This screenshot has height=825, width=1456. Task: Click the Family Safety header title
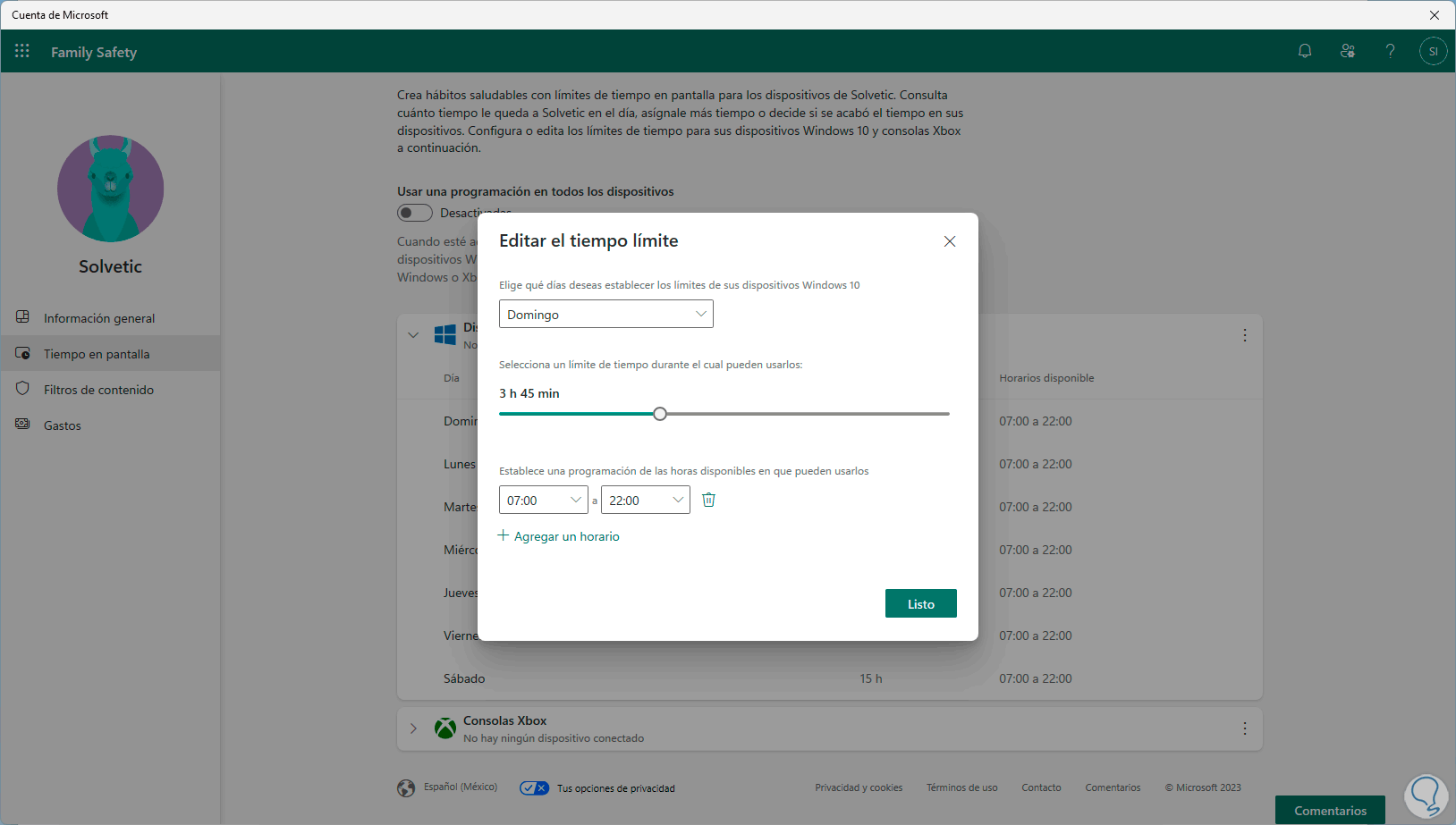(x=94, y=52)
